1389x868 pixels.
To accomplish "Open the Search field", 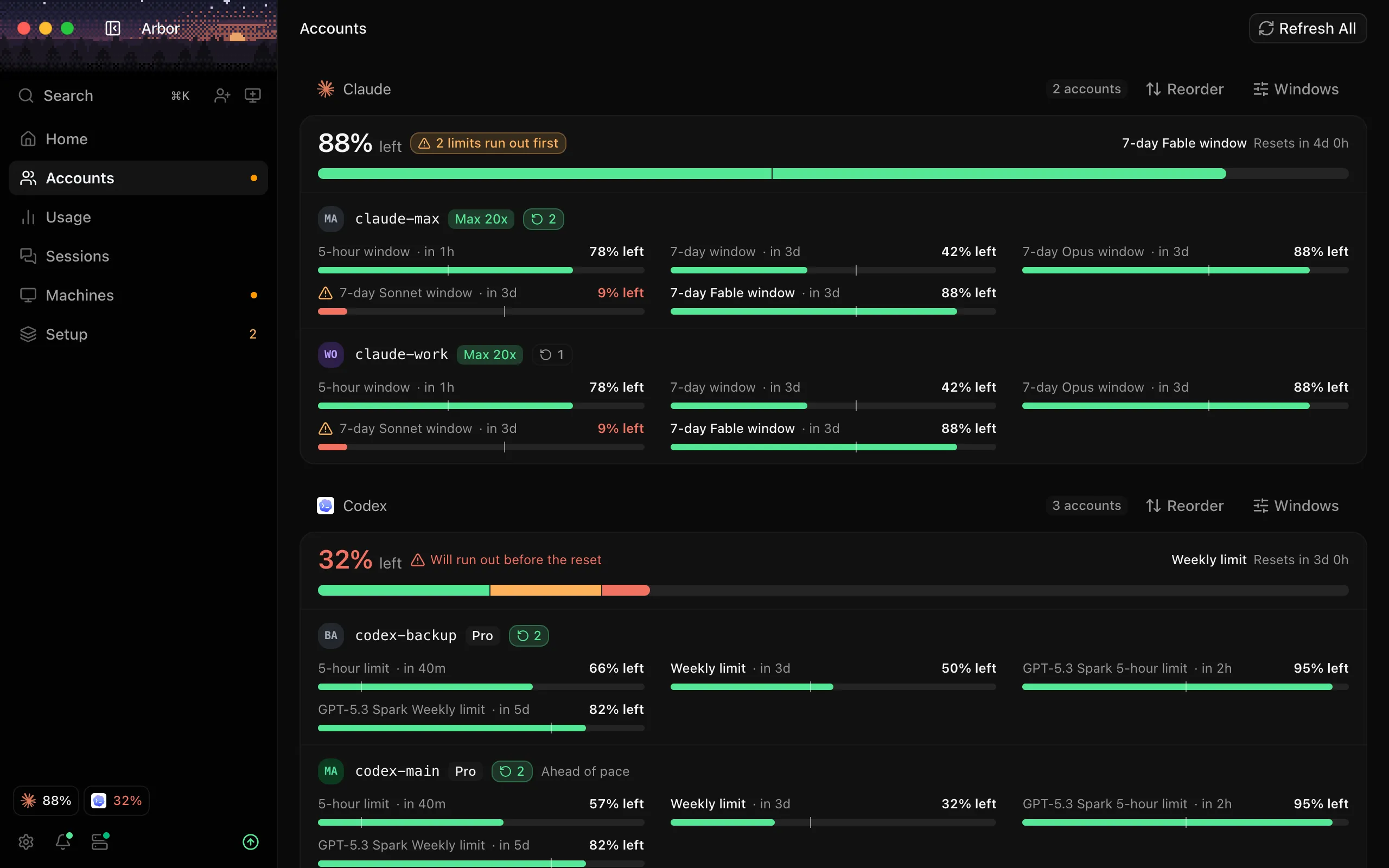I will tap(103, 95).
